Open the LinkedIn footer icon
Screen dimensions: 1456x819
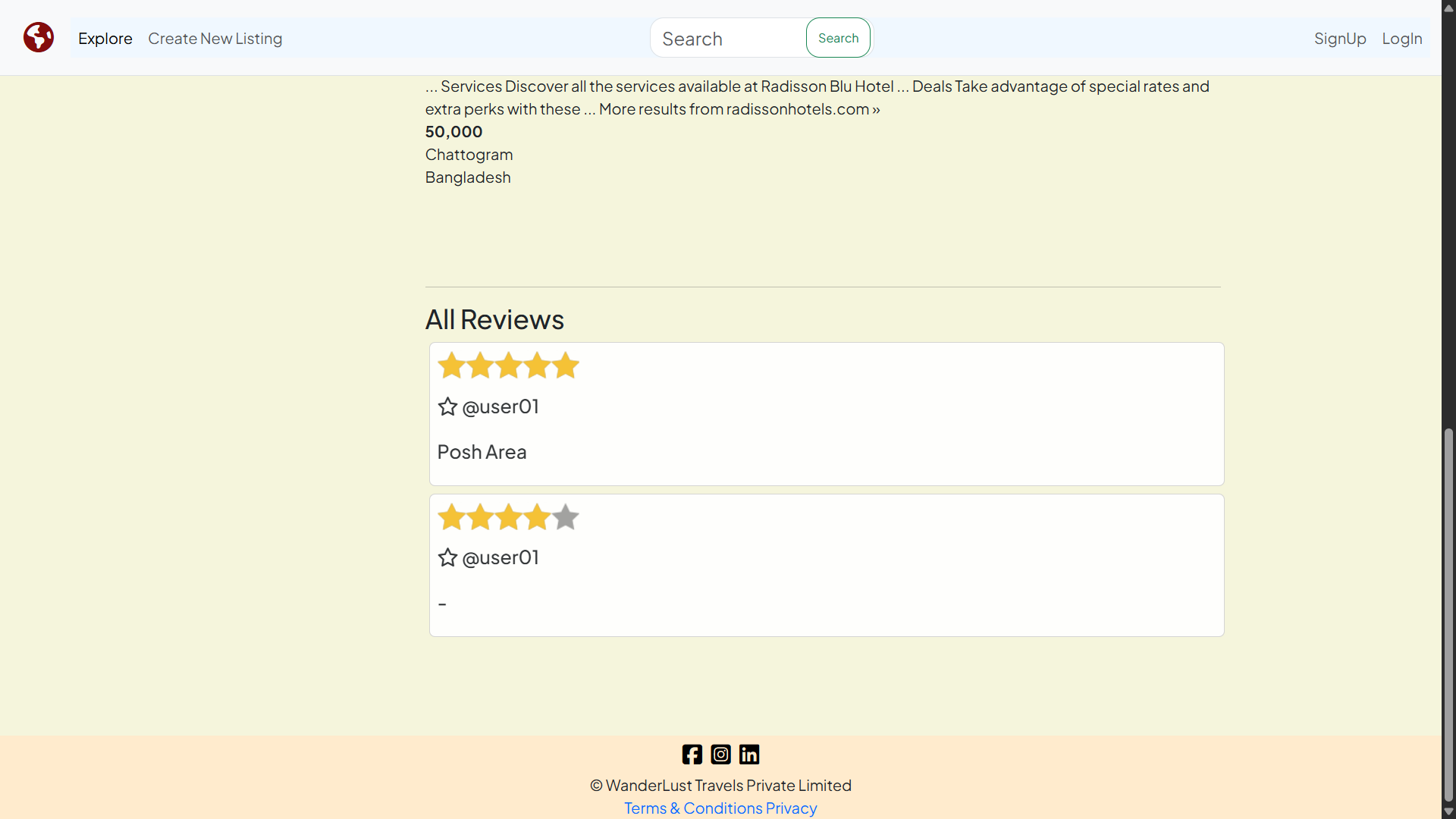[749, 754]
